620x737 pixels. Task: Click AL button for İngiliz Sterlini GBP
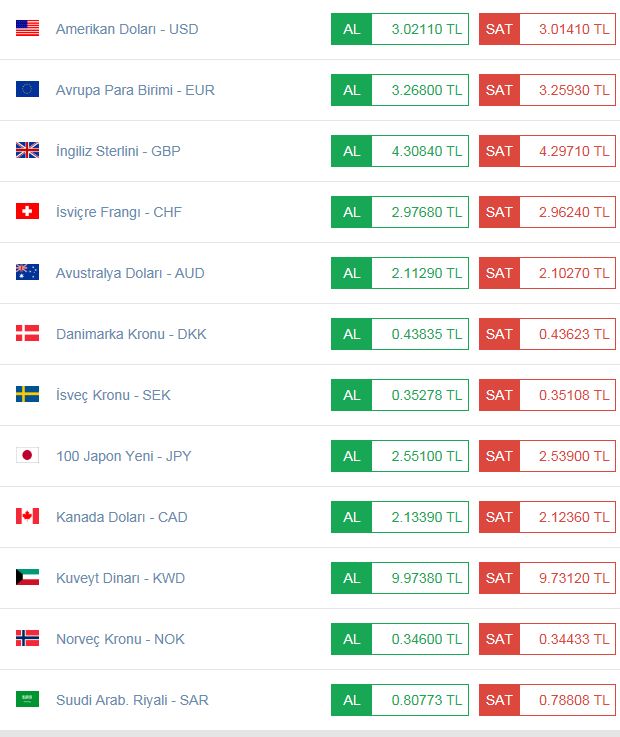tap(351, 151)
